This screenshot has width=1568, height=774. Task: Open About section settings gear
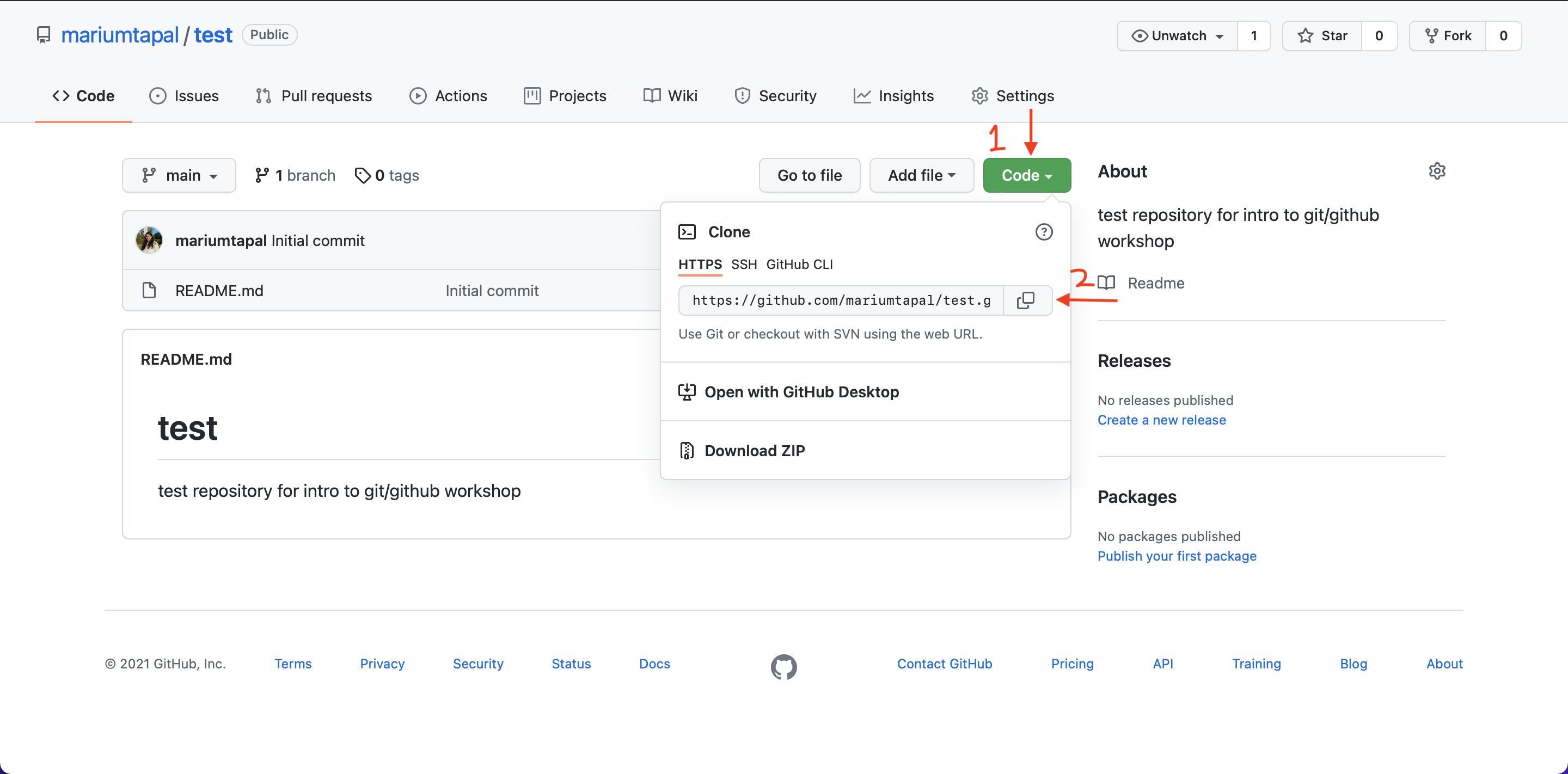click(x=1437, y=171)
